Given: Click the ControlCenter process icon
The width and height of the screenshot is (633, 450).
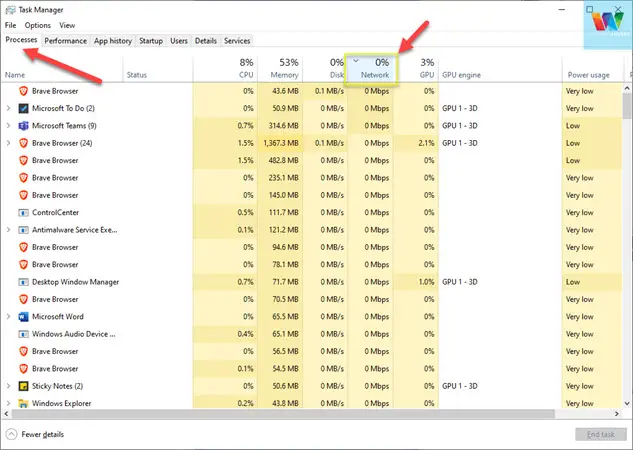Looking at the screenshot, I should click(23, 212).
